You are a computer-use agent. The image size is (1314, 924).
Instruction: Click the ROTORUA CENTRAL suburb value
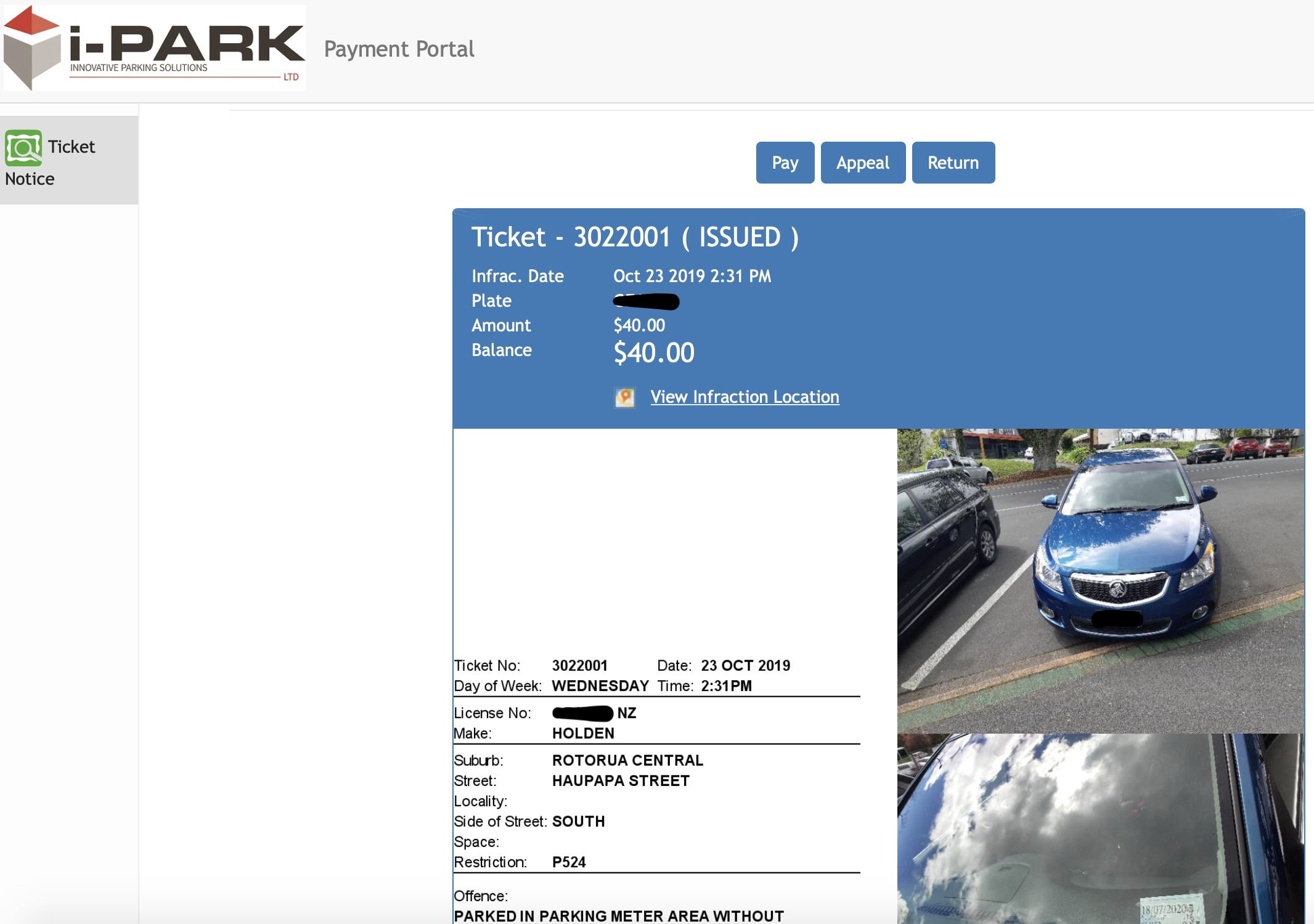coord(627,760)
